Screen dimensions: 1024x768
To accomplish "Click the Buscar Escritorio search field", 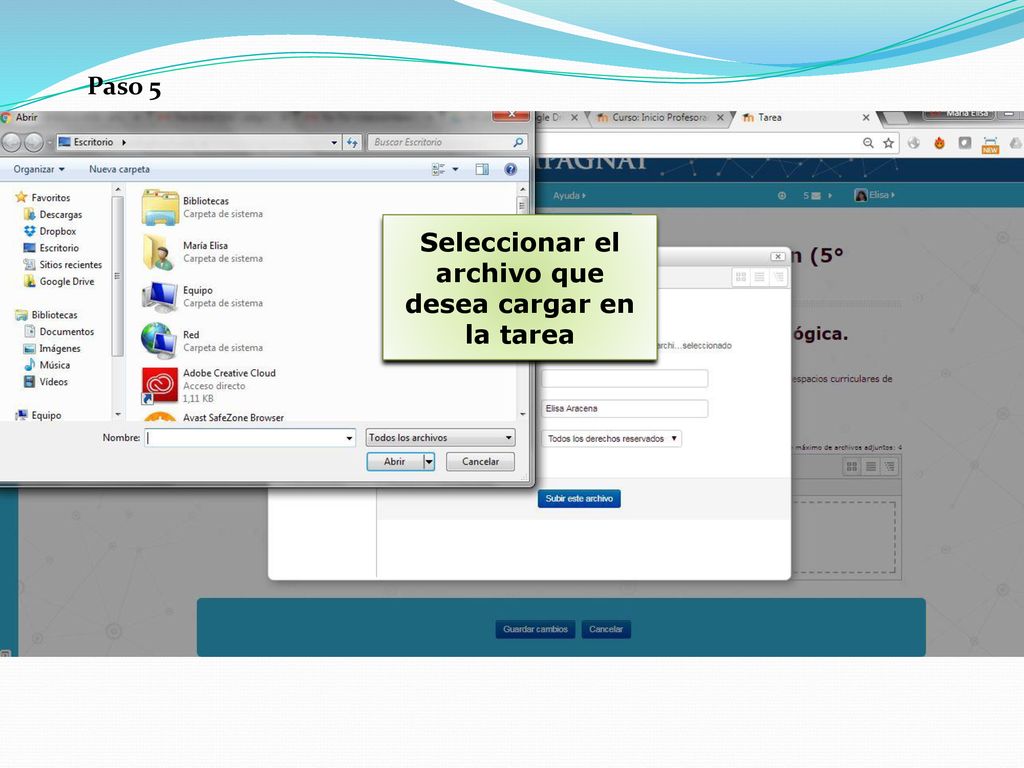I will 446,142.
